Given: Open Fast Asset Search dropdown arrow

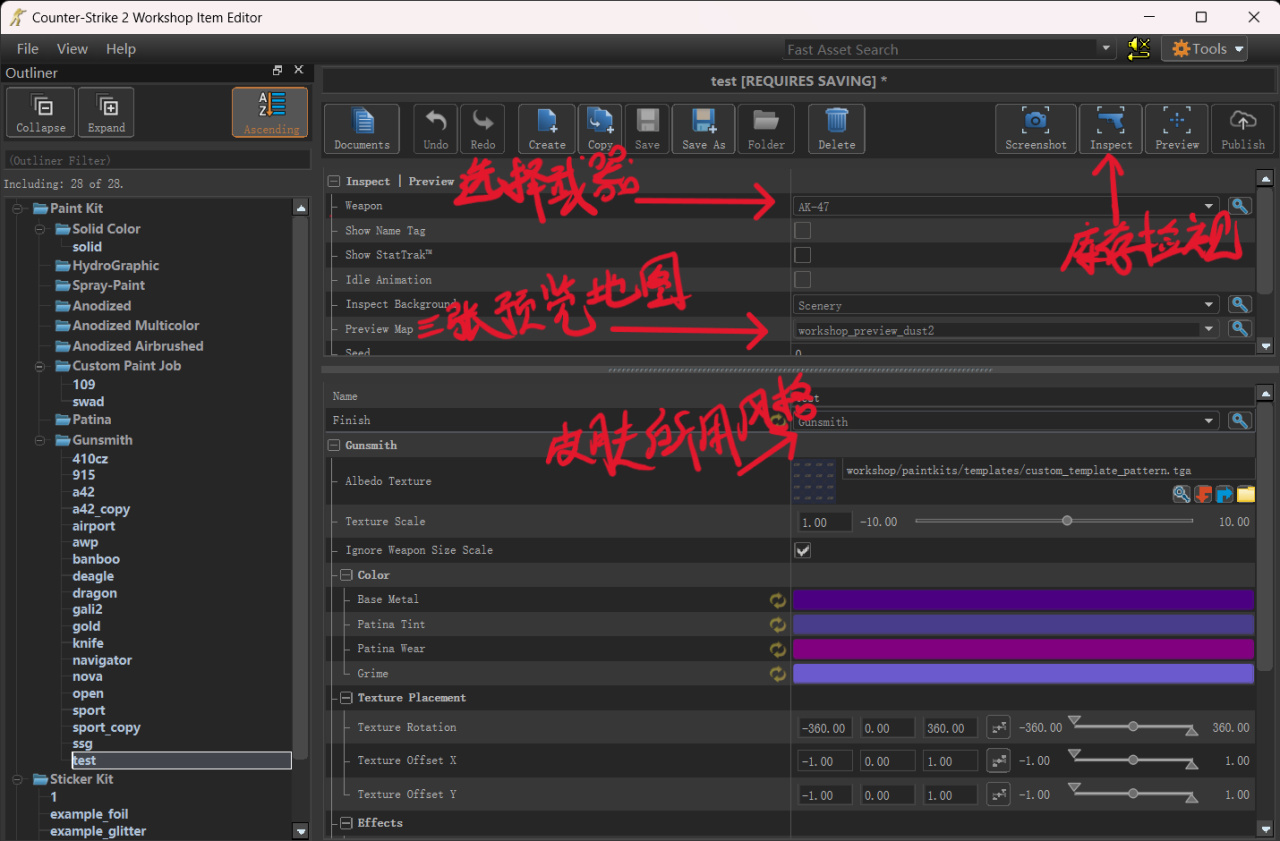Looking at the screenshot, I should 1106,49.
